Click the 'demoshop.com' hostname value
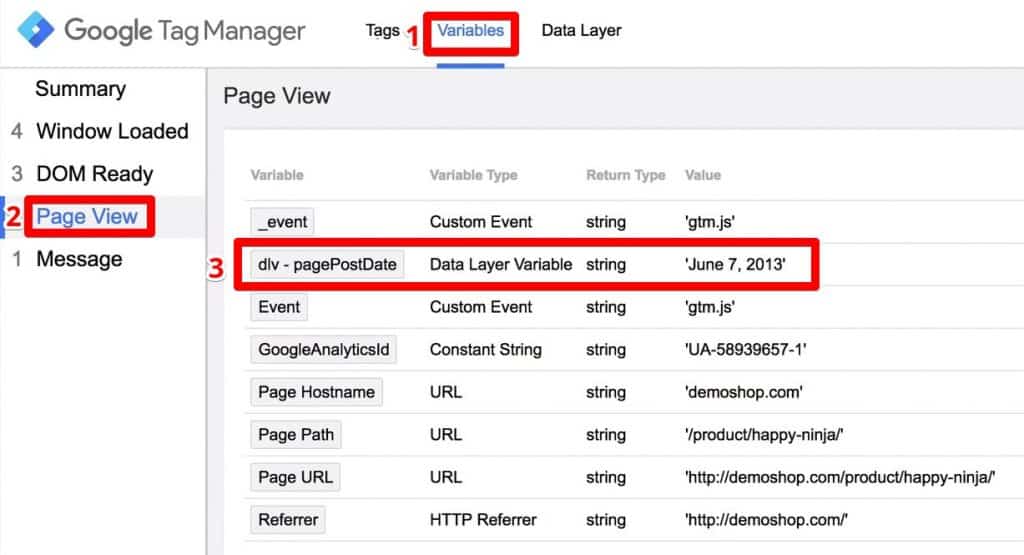The image size is (1024, 555). pos(743,392)
